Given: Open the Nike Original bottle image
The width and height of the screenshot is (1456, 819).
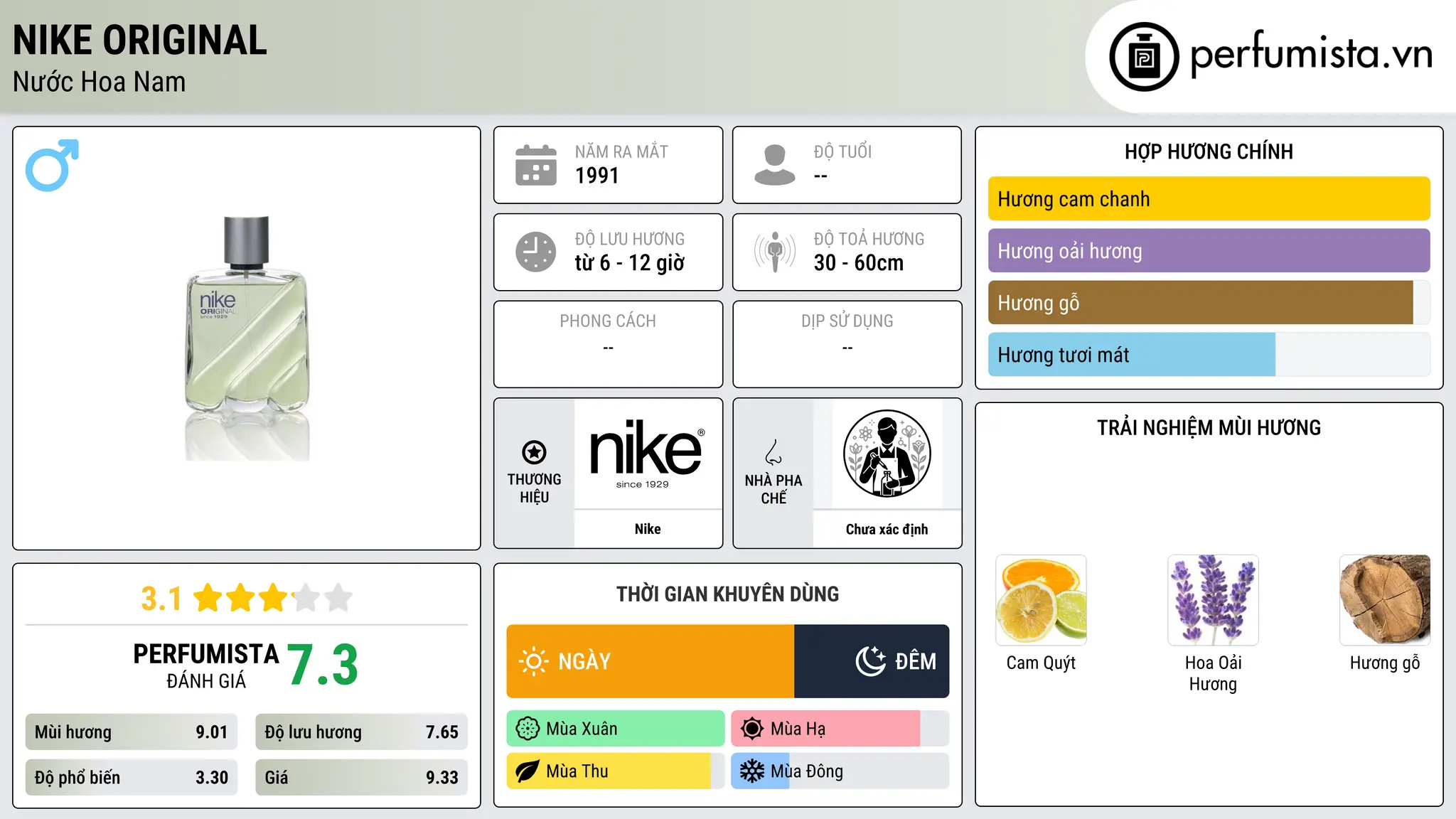Looking at the screenshot, I should [247, 338].
